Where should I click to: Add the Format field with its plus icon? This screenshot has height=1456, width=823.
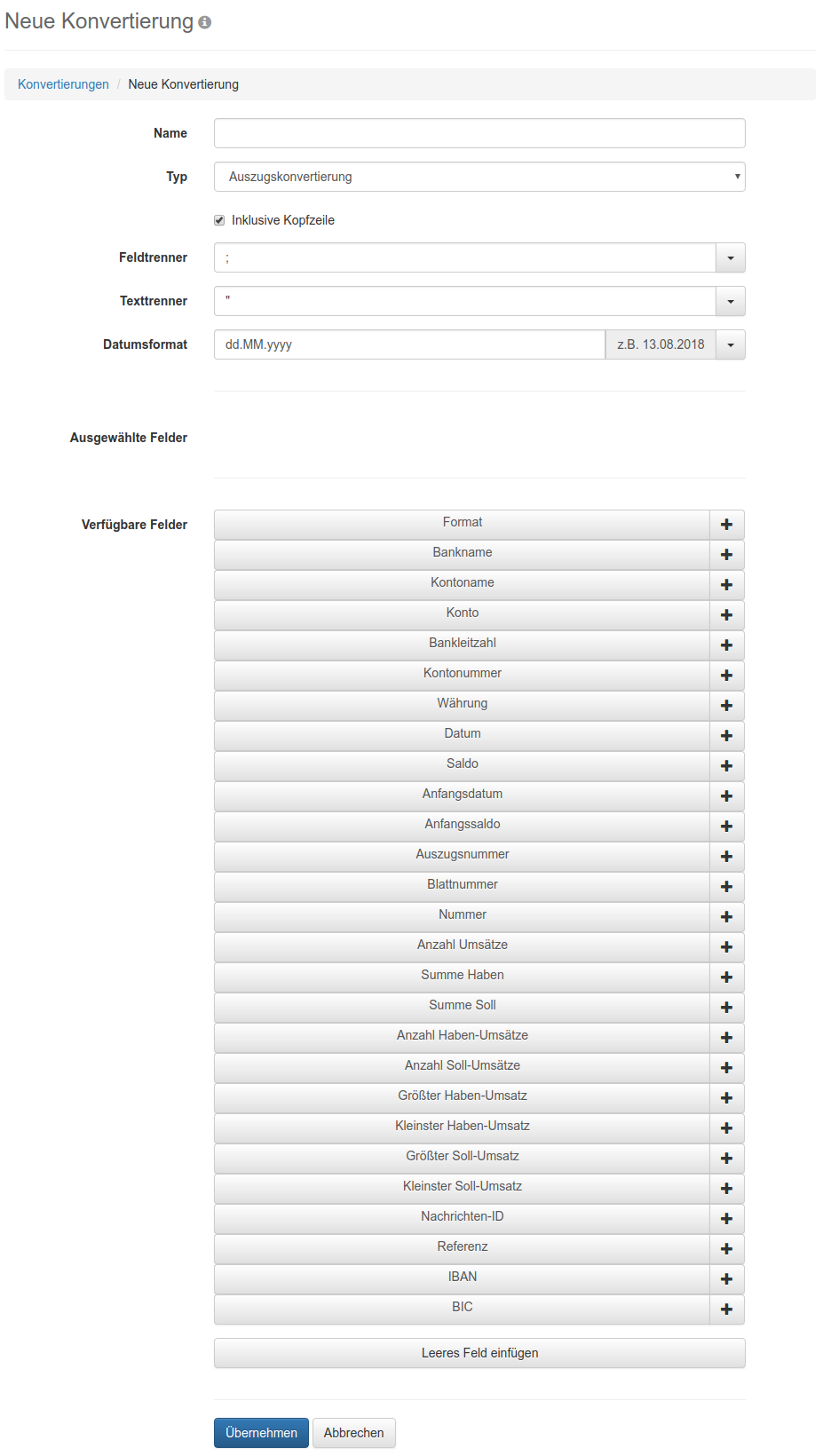[x=727, y=525]
